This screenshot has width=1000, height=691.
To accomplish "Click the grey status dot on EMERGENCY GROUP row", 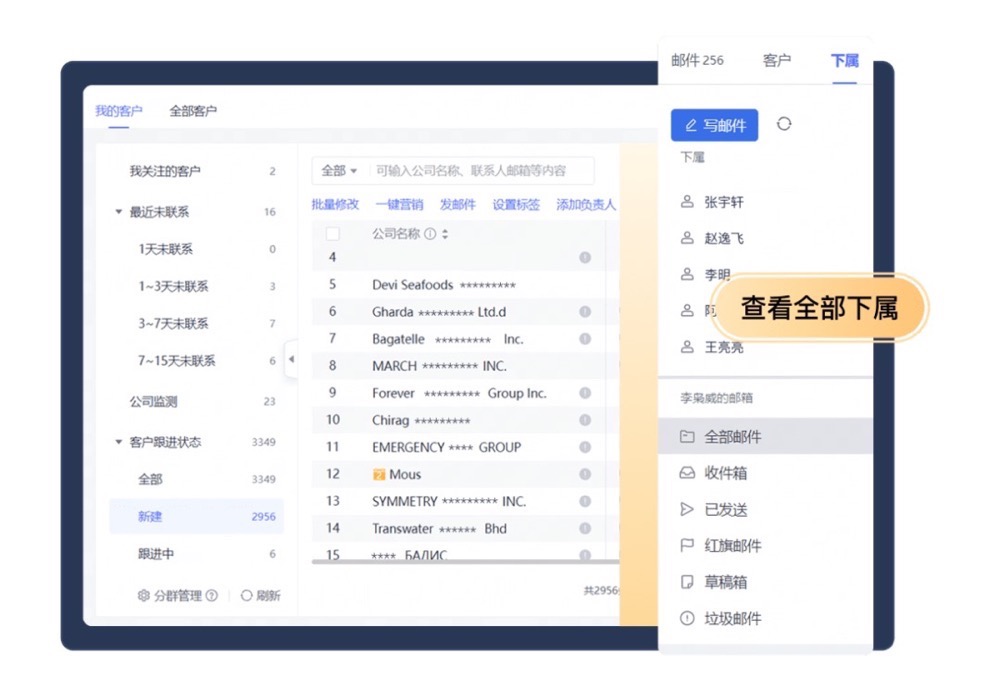I will pos(585,447).
